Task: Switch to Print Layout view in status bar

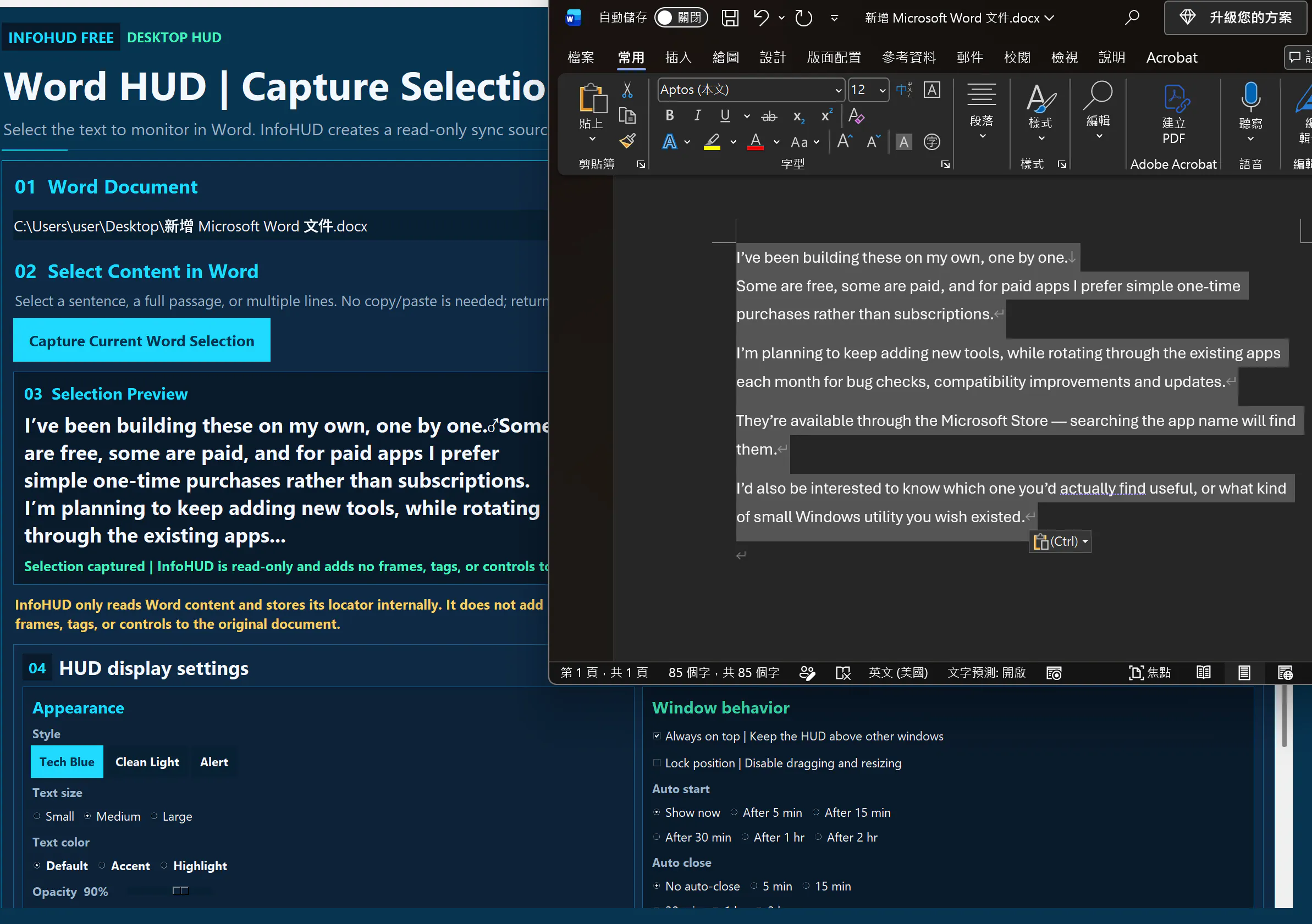Action: click(x=1244, y=673)
